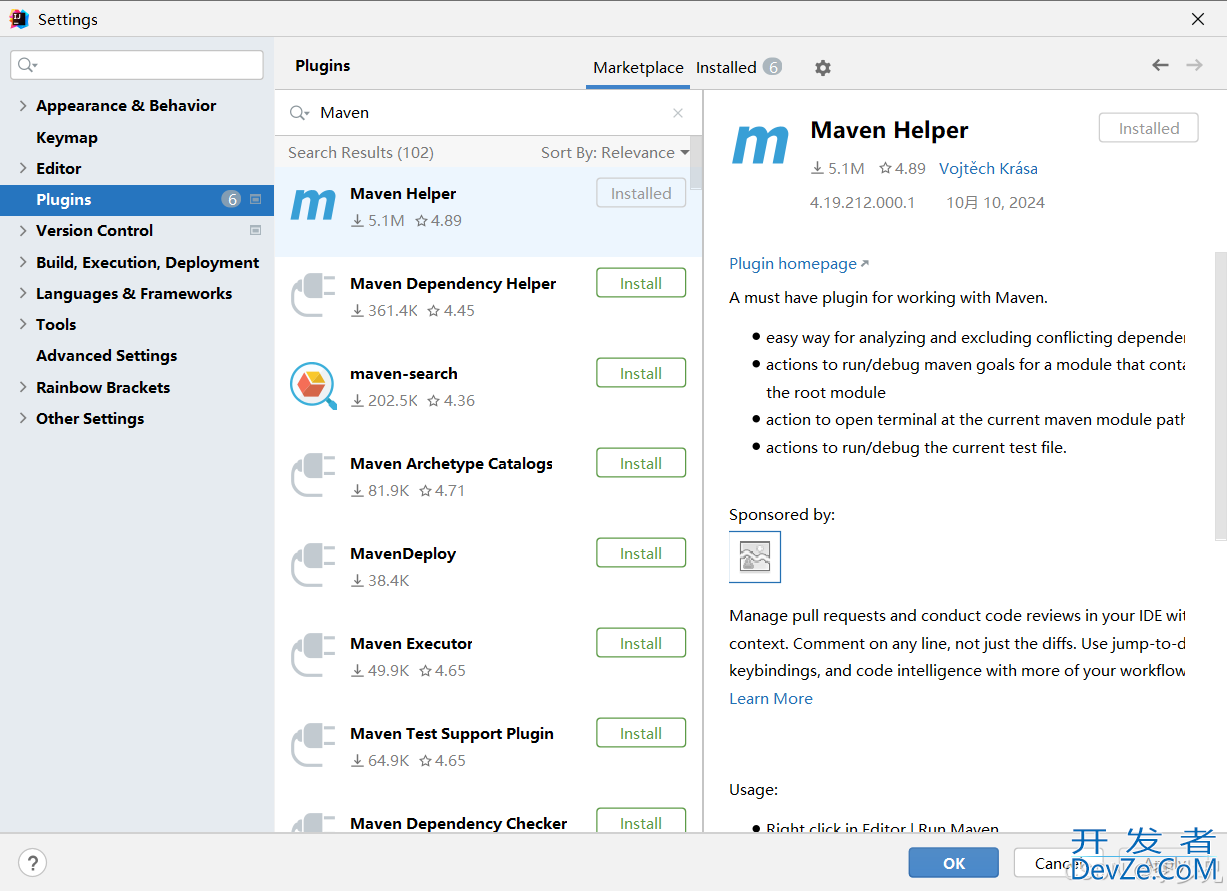Navigate back with left arrow
Screen dimensions: 1227x891
click(x=1160, y=65)
